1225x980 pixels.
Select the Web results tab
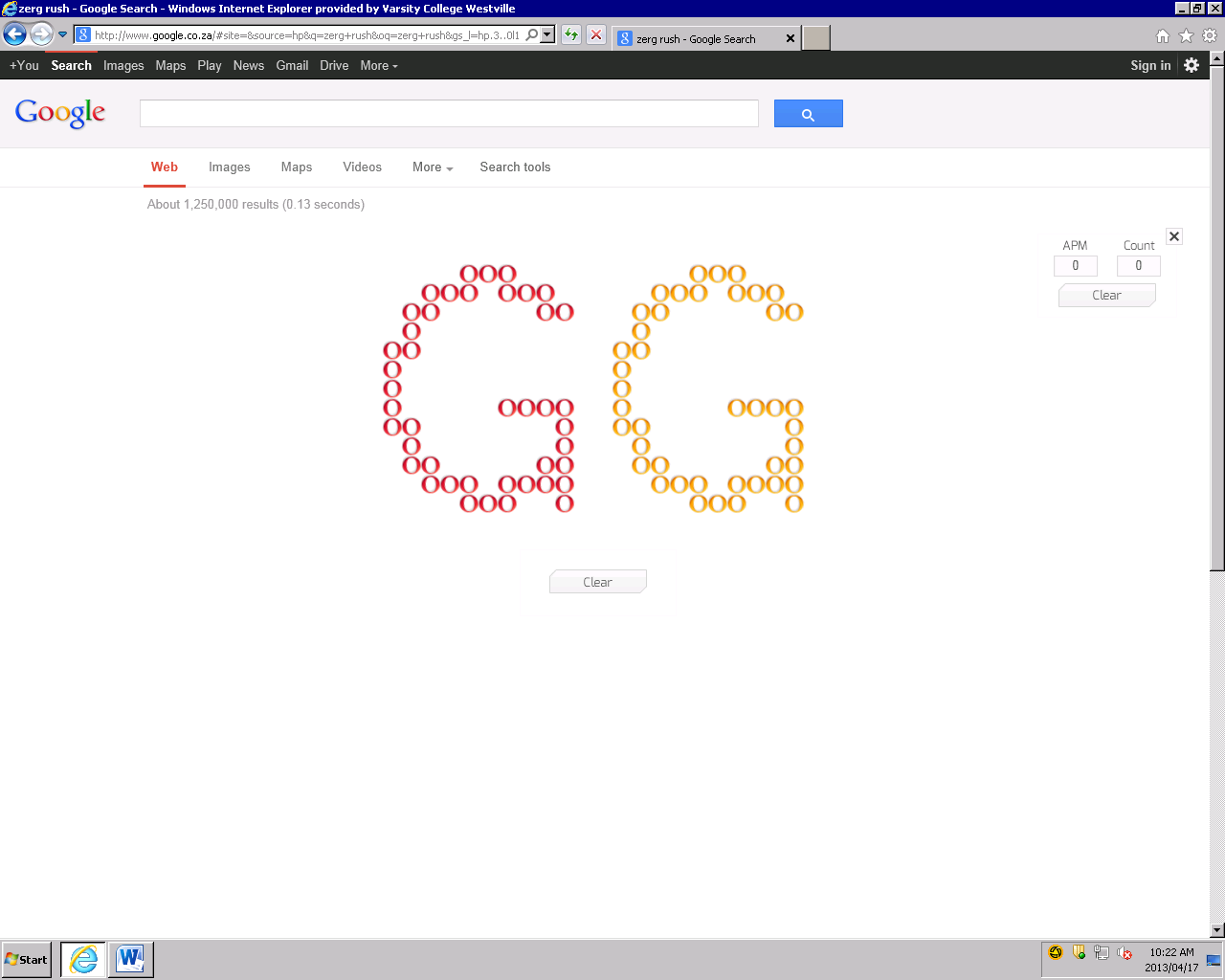(x=165, y=167)
